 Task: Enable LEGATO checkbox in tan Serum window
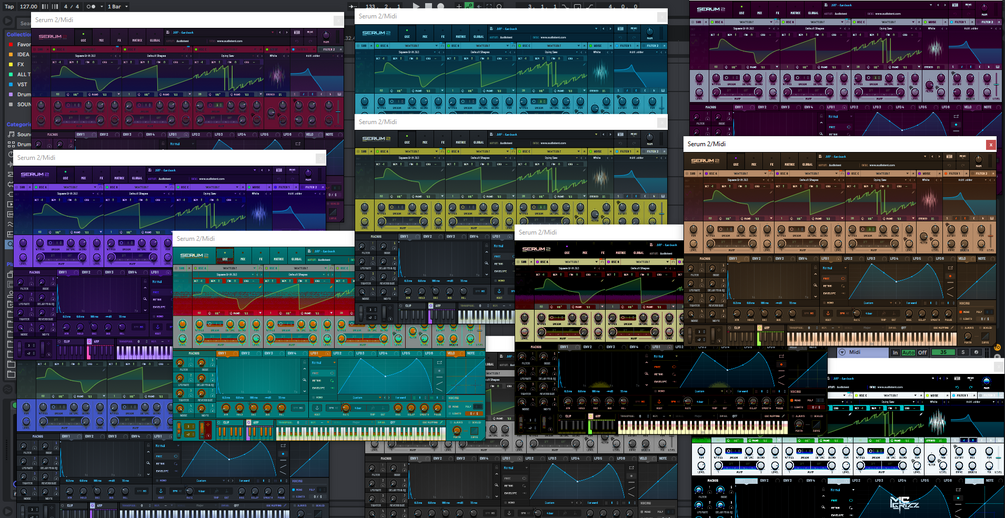(x=960, y=319)
